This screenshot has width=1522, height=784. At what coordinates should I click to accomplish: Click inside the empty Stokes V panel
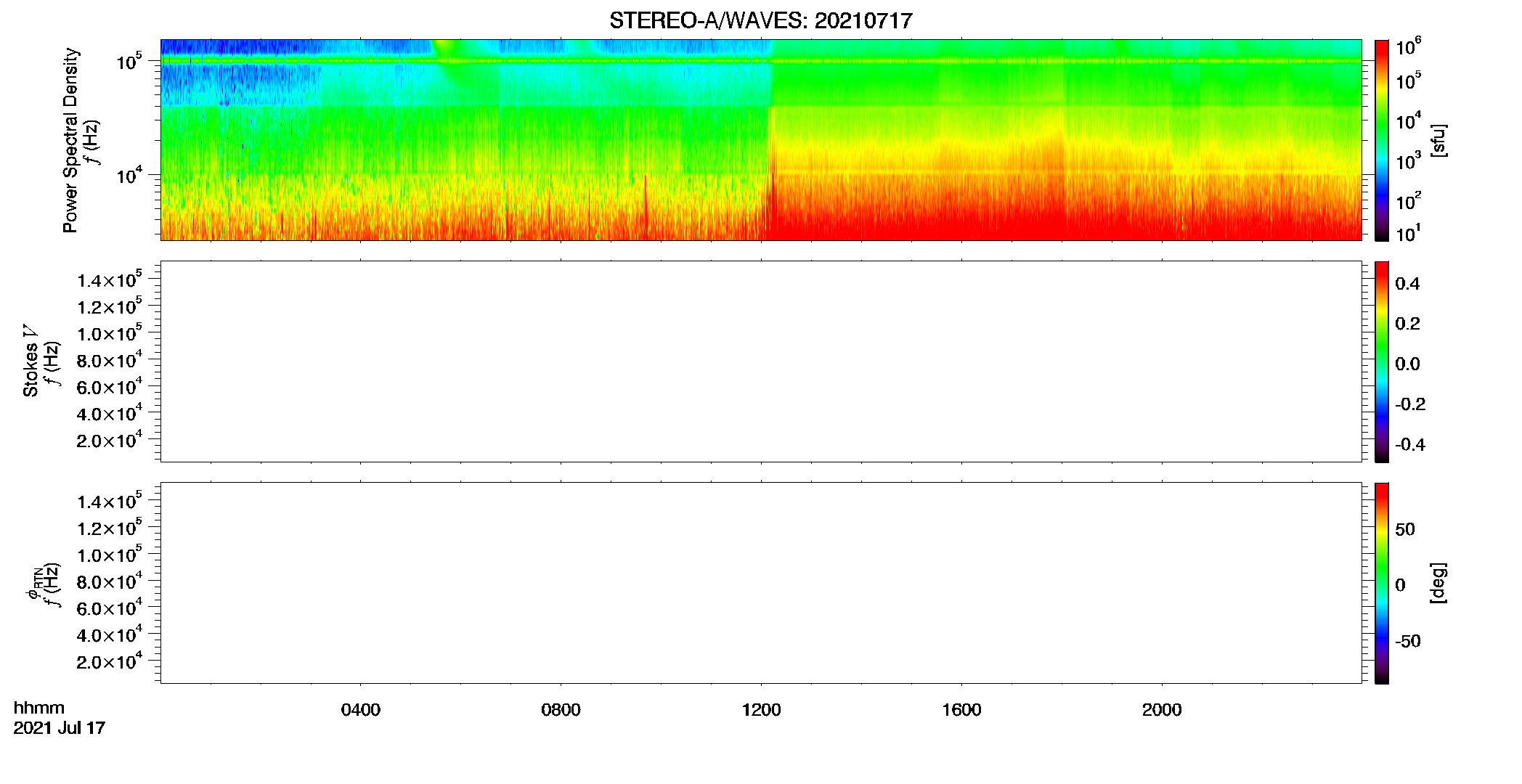(760, 362)
